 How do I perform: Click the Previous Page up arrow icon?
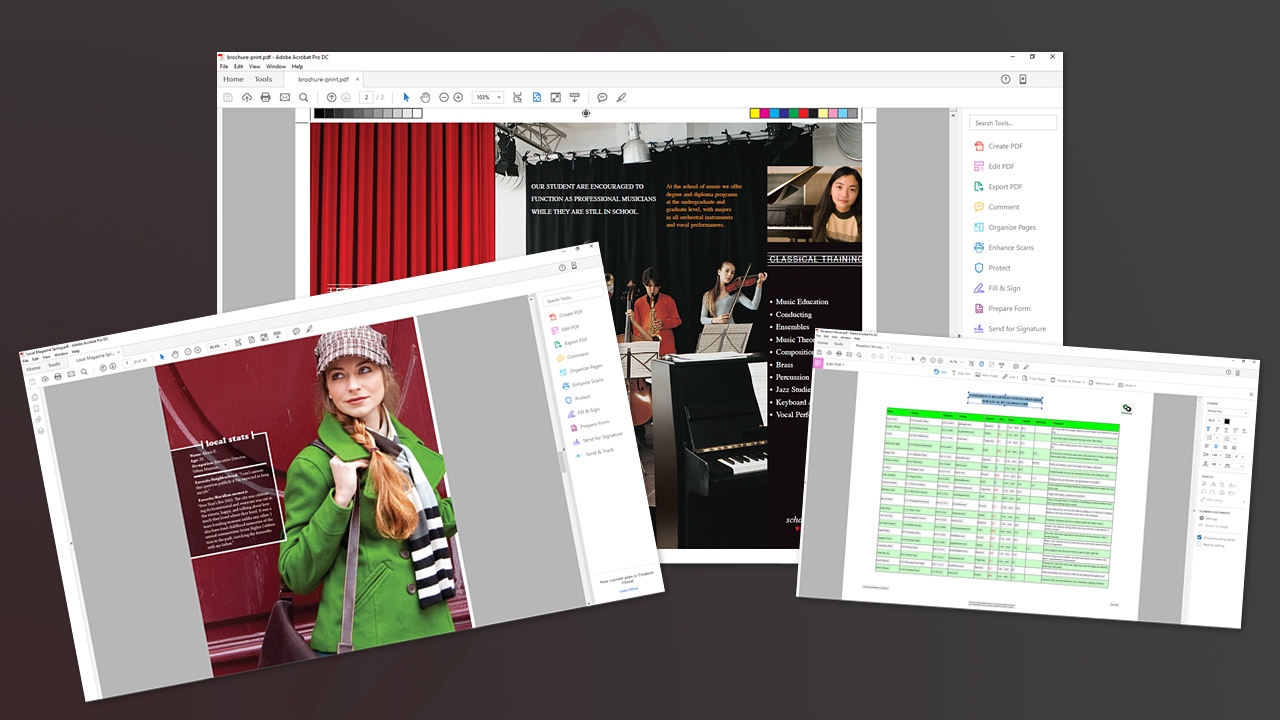(332, 97)
